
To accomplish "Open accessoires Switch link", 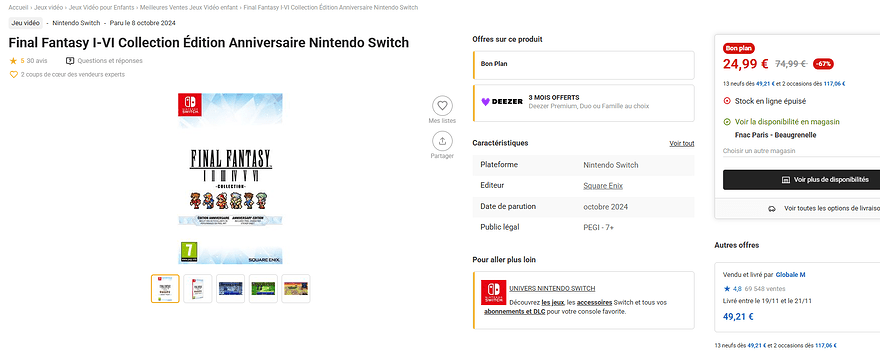I will (x=593, y=302).
